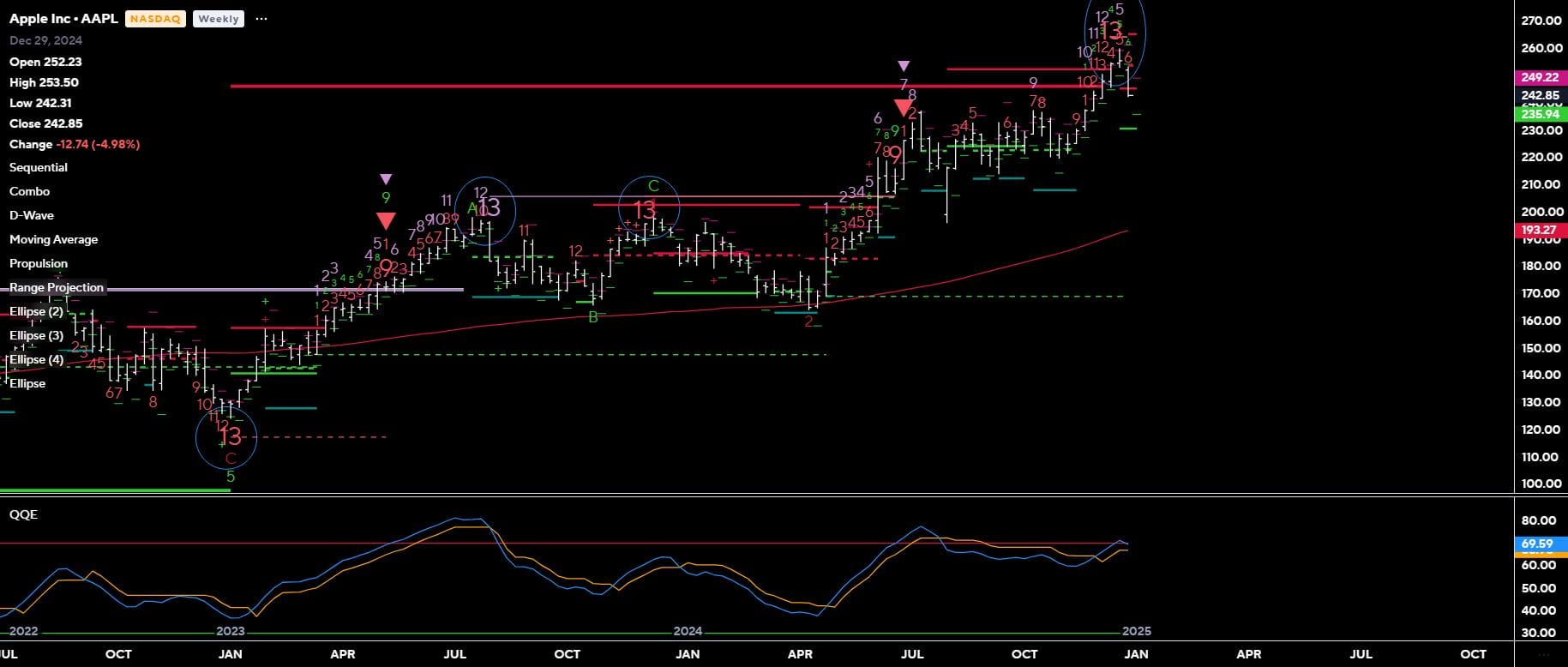This screenshot has height=667, width=1568.
Task: Click the Apple Inc • AAPL symbol title
Action: (x=63, y=18)
